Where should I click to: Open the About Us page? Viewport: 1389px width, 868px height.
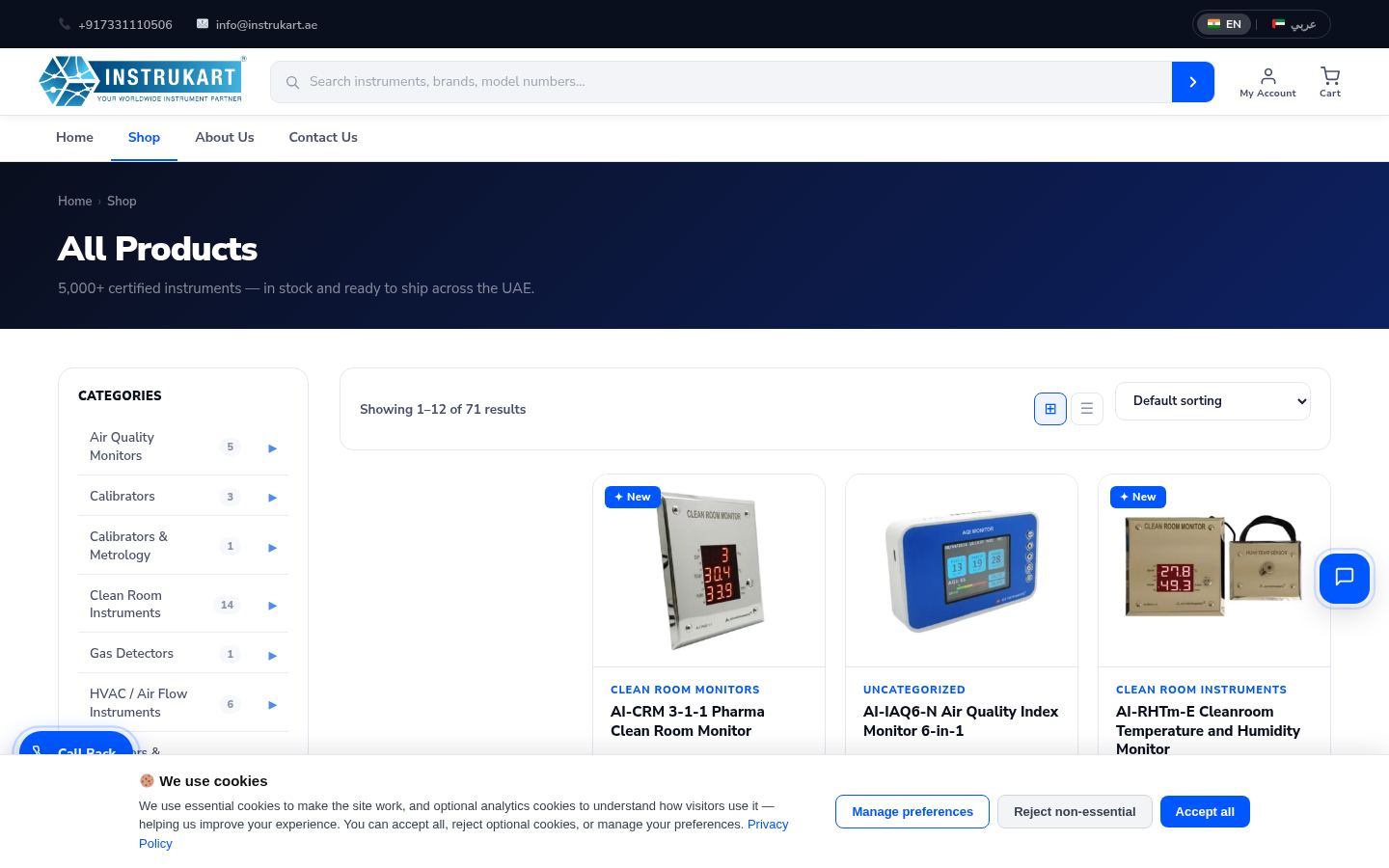click(x=225, y=137)
